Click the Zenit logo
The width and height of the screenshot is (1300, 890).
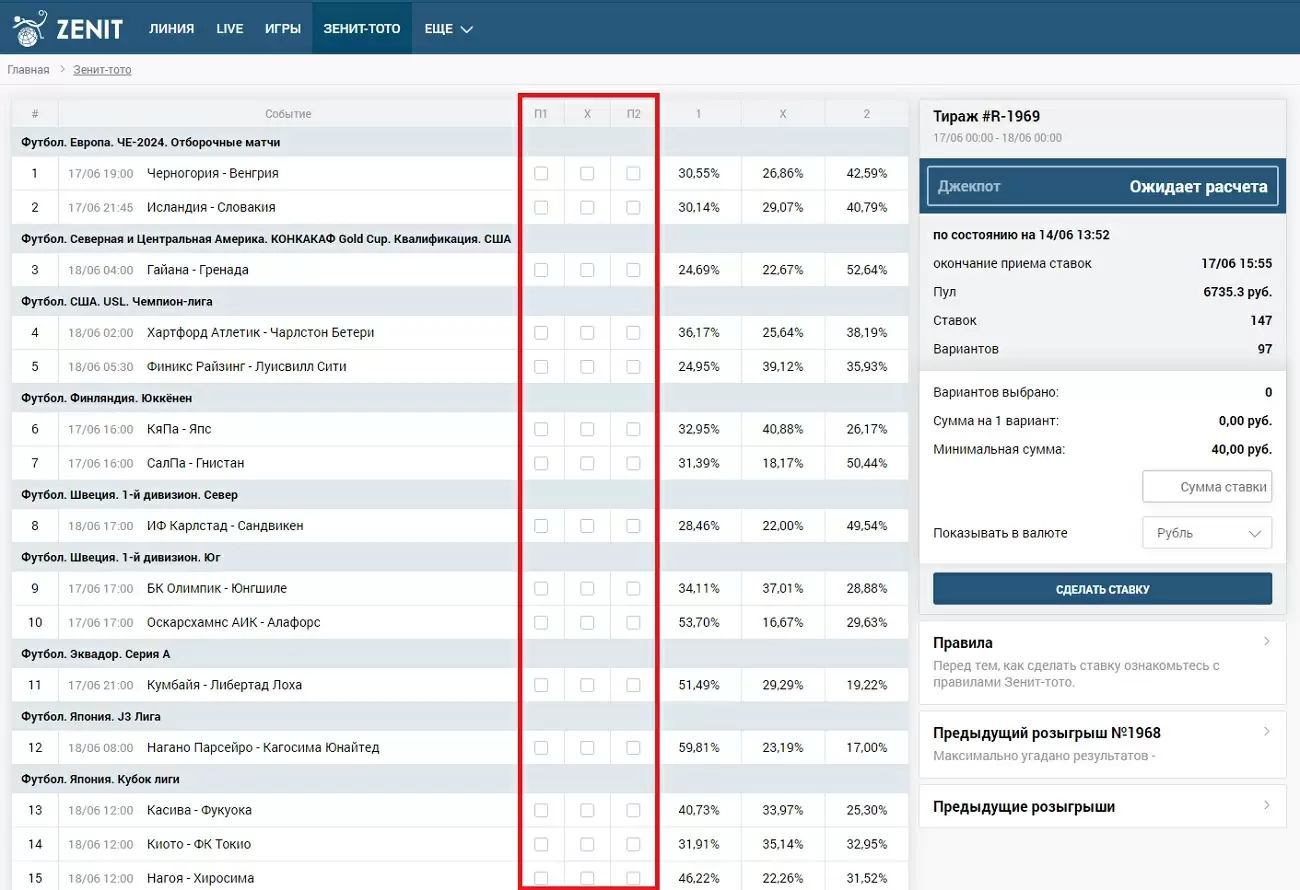pyautogui.click(x=68, y=29)
